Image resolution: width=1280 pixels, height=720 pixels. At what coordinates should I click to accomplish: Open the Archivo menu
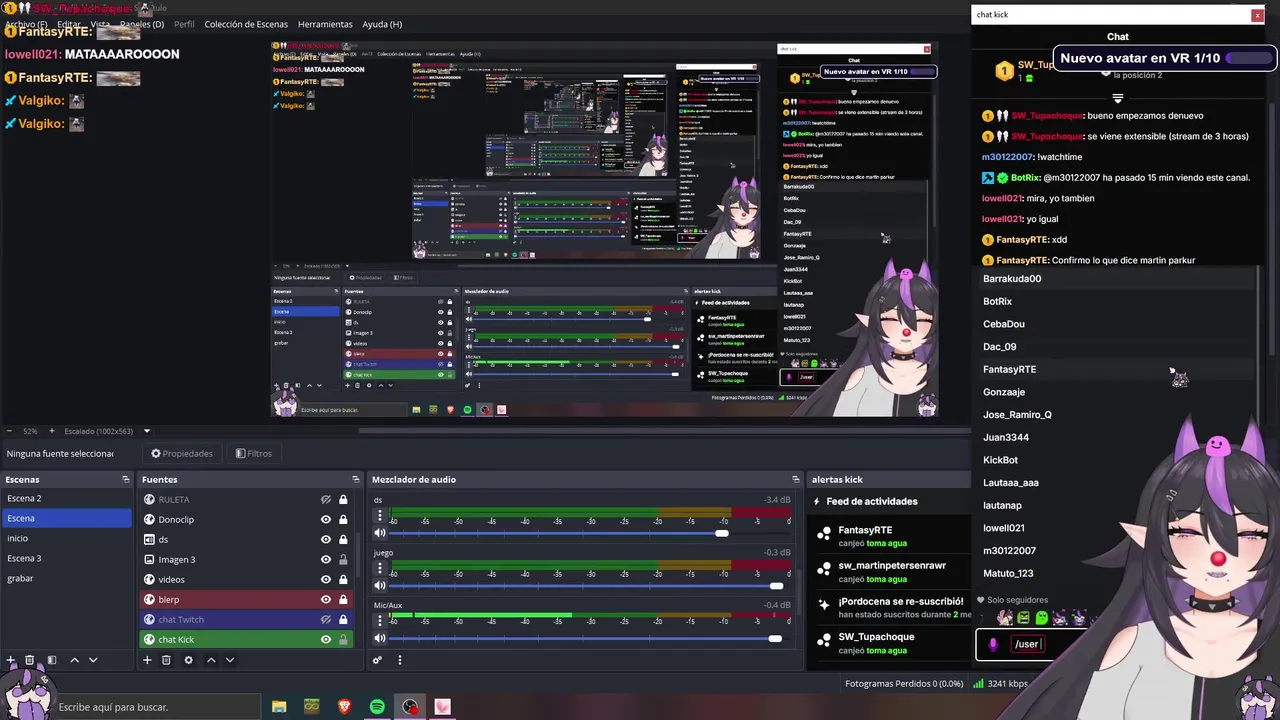[26, 24]
